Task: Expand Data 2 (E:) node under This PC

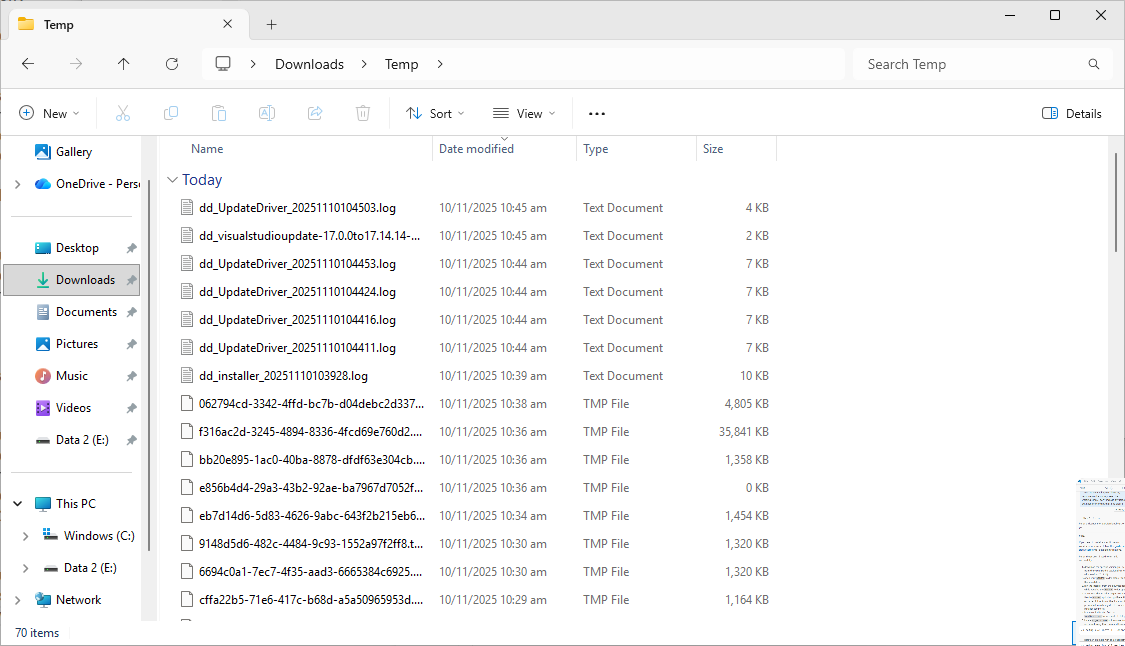Action: [x=26, y=568]
